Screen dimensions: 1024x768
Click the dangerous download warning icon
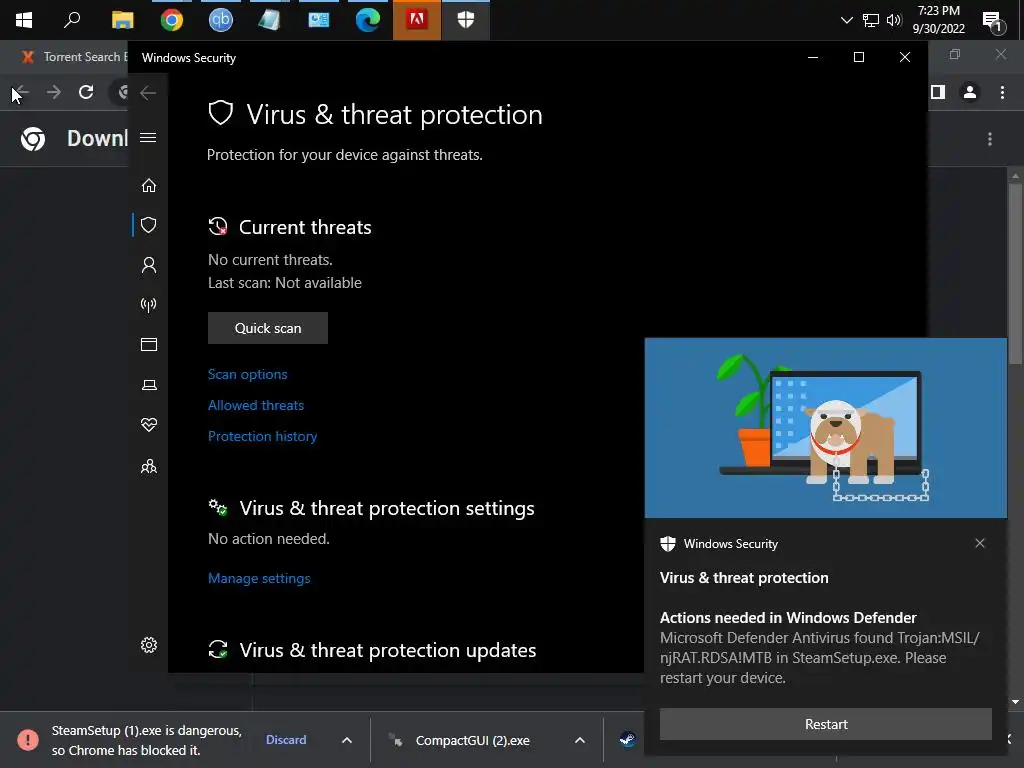pos(28,740)
